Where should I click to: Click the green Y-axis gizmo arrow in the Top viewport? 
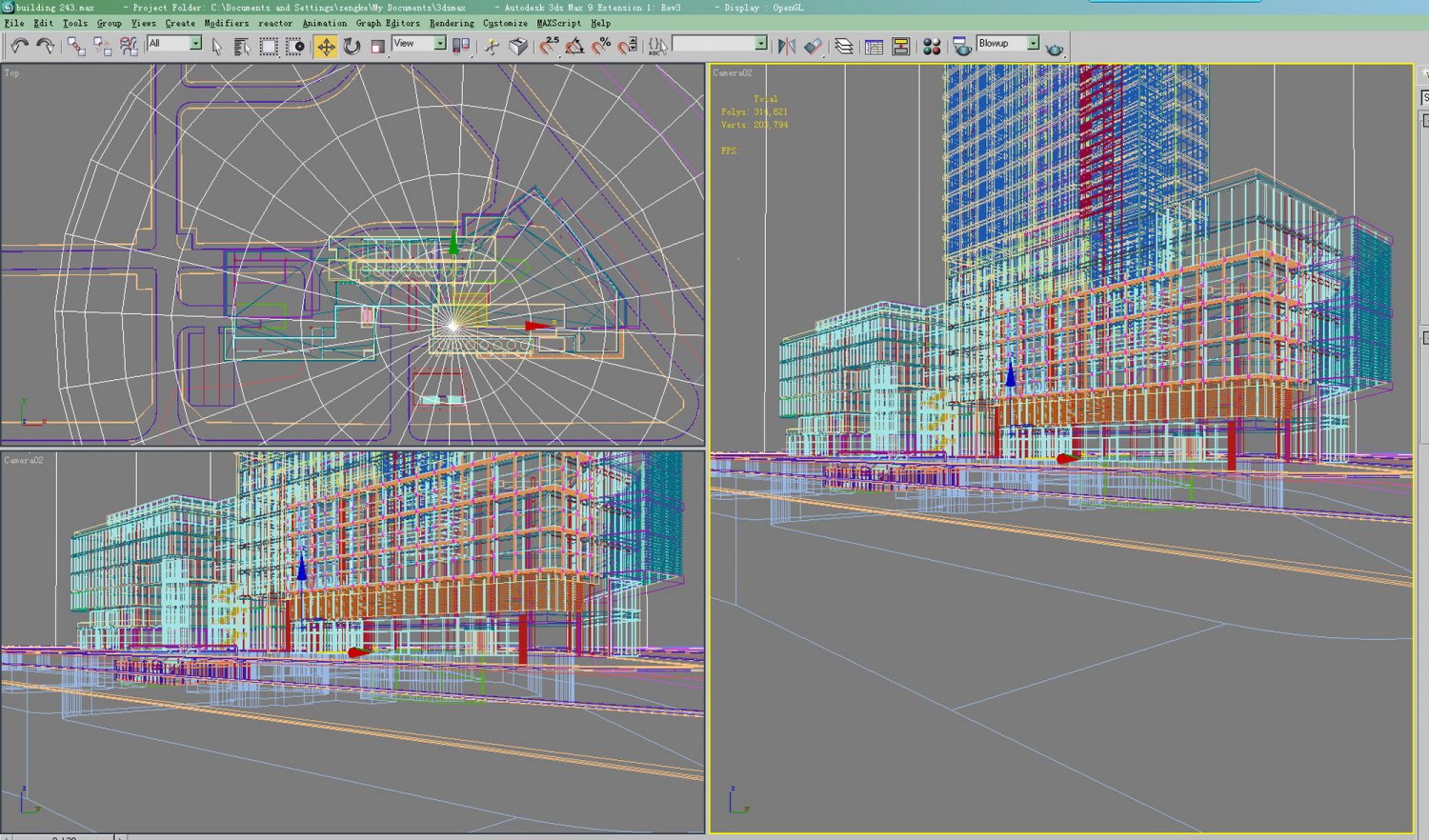tap(453, 245)
